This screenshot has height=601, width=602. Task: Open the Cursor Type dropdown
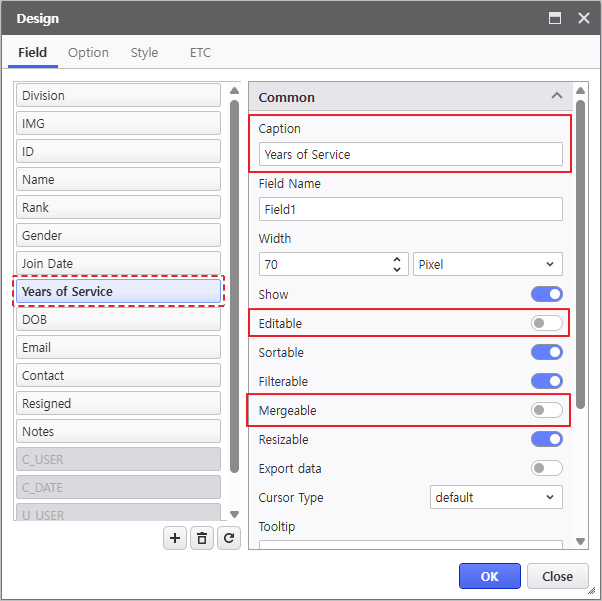click(x=496, y=497)
